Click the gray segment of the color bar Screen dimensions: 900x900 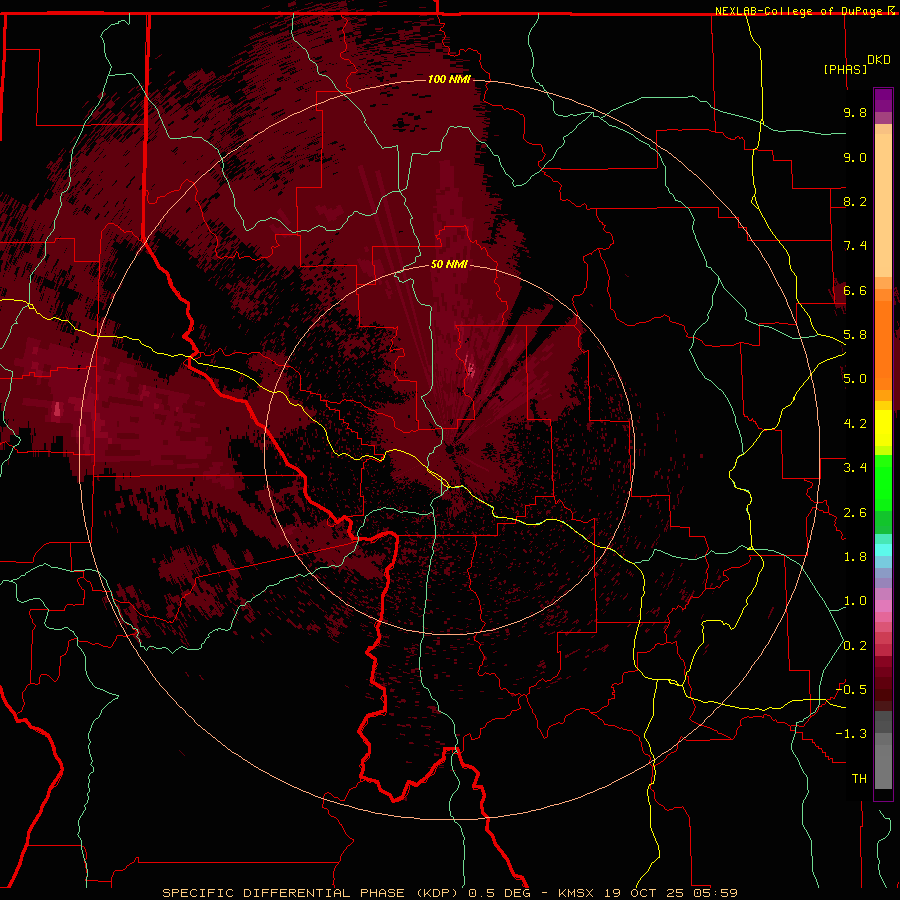[883, 750]
